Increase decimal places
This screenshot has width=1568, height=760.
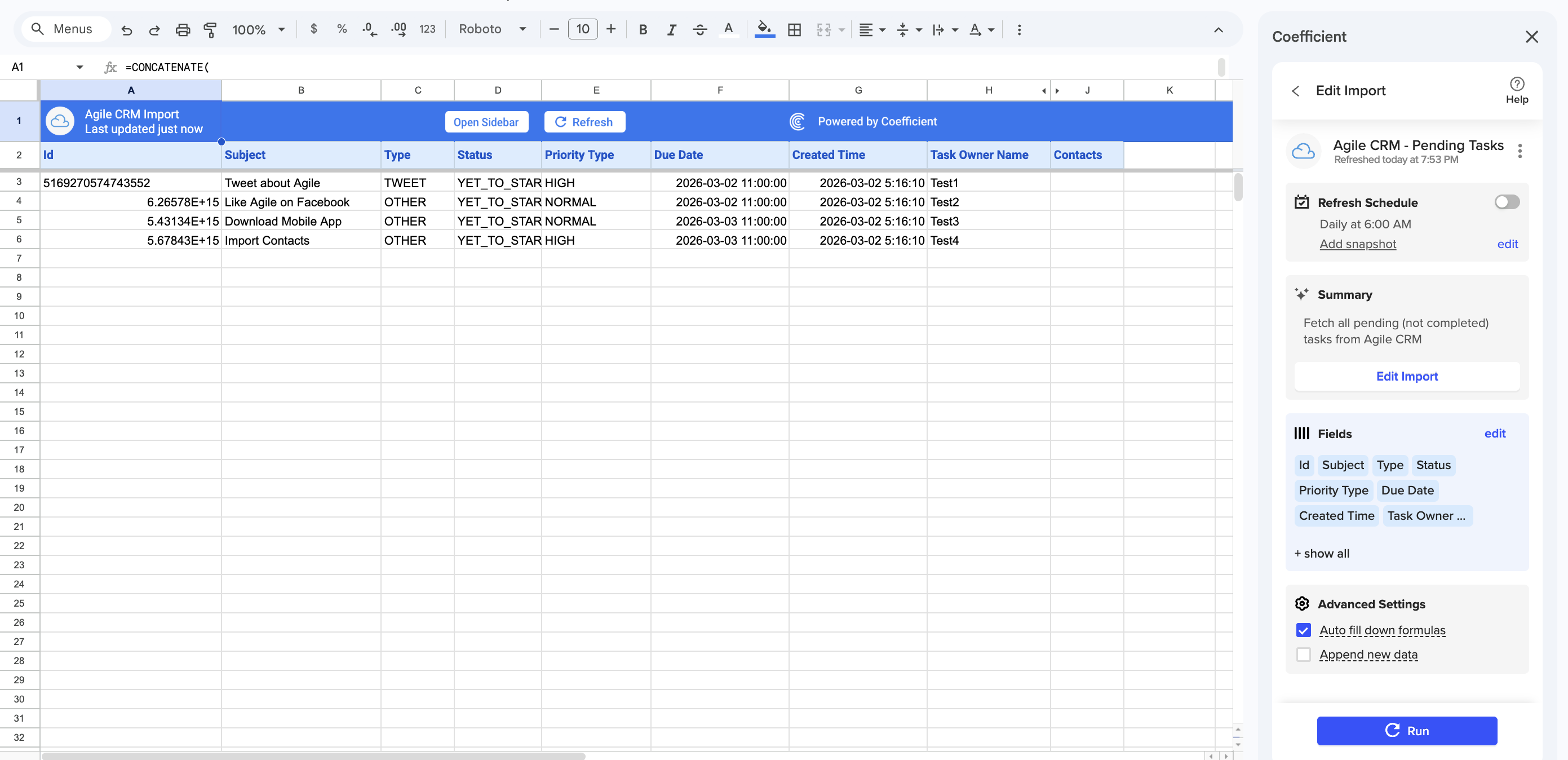click(398, 29)
